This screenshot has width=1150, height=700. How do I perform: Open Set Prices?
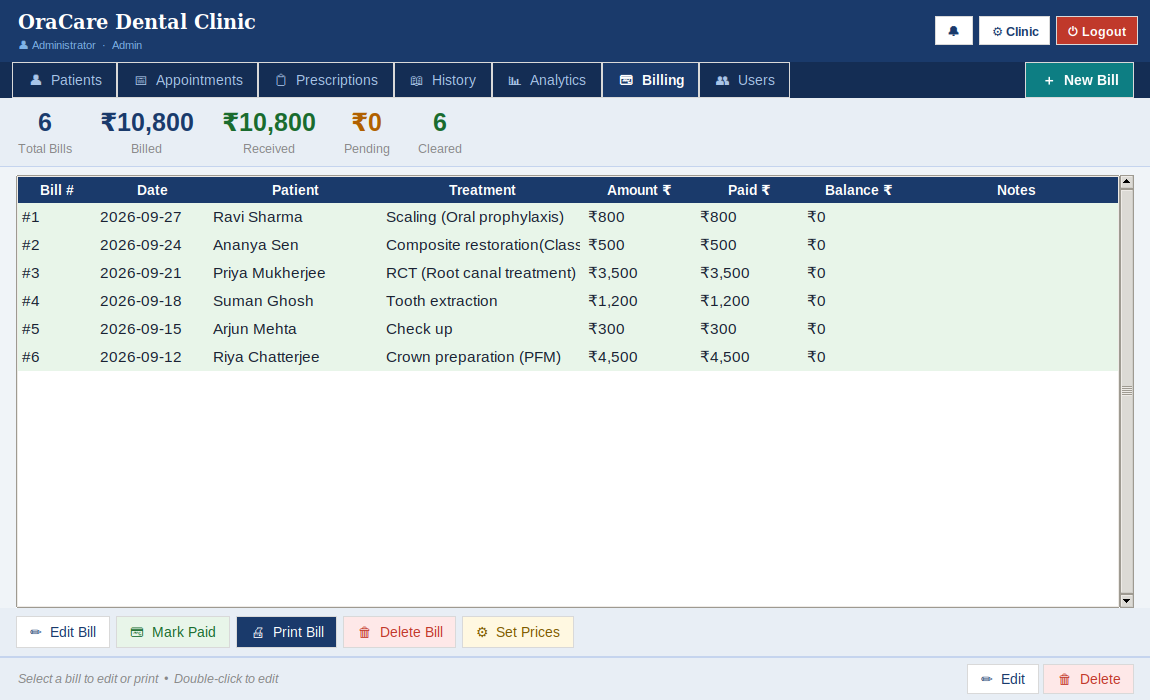(x=518, y=632)
